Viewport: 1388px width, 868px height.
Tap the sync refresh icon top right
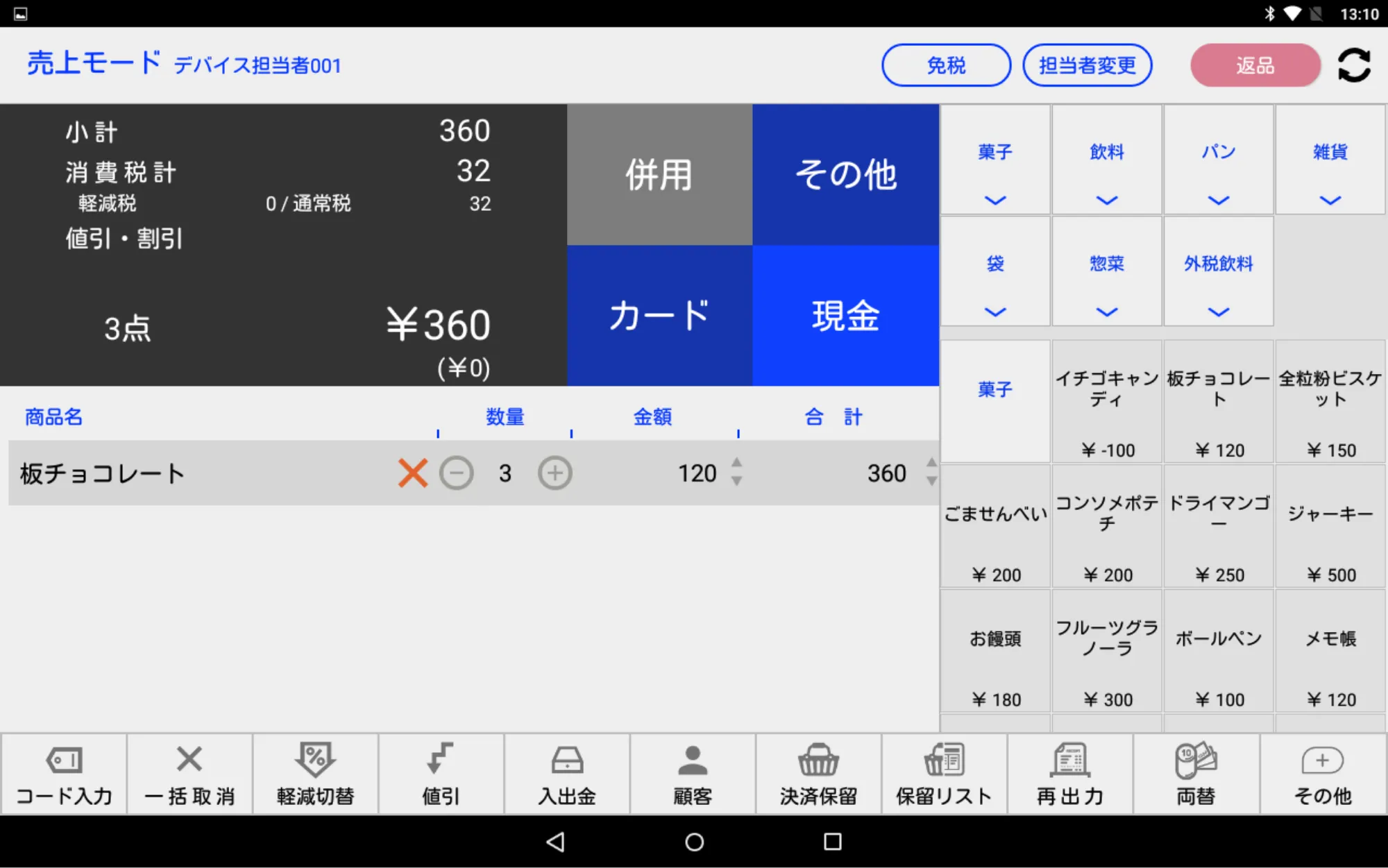[x=1353, y=65]
